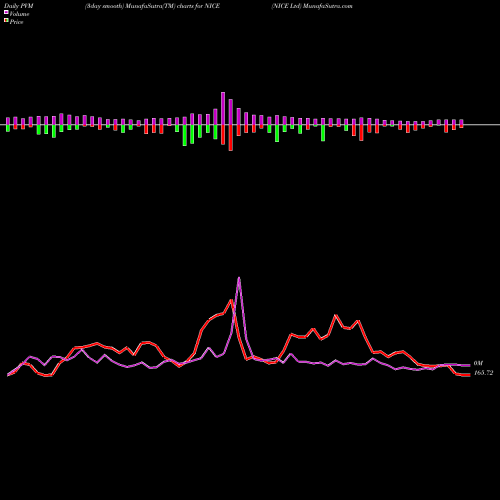Screen dimensions: 500x500
Task: Click the 0M volume value label
Action: click(x=478, y=363)
